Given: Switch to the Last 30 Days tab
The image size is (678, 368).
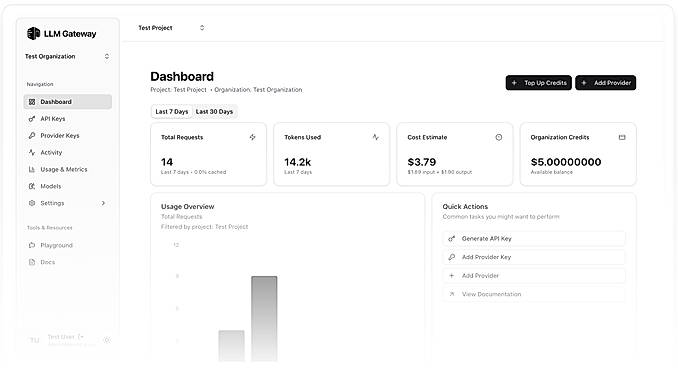Looking at the screenshot, I should (214, 112).
